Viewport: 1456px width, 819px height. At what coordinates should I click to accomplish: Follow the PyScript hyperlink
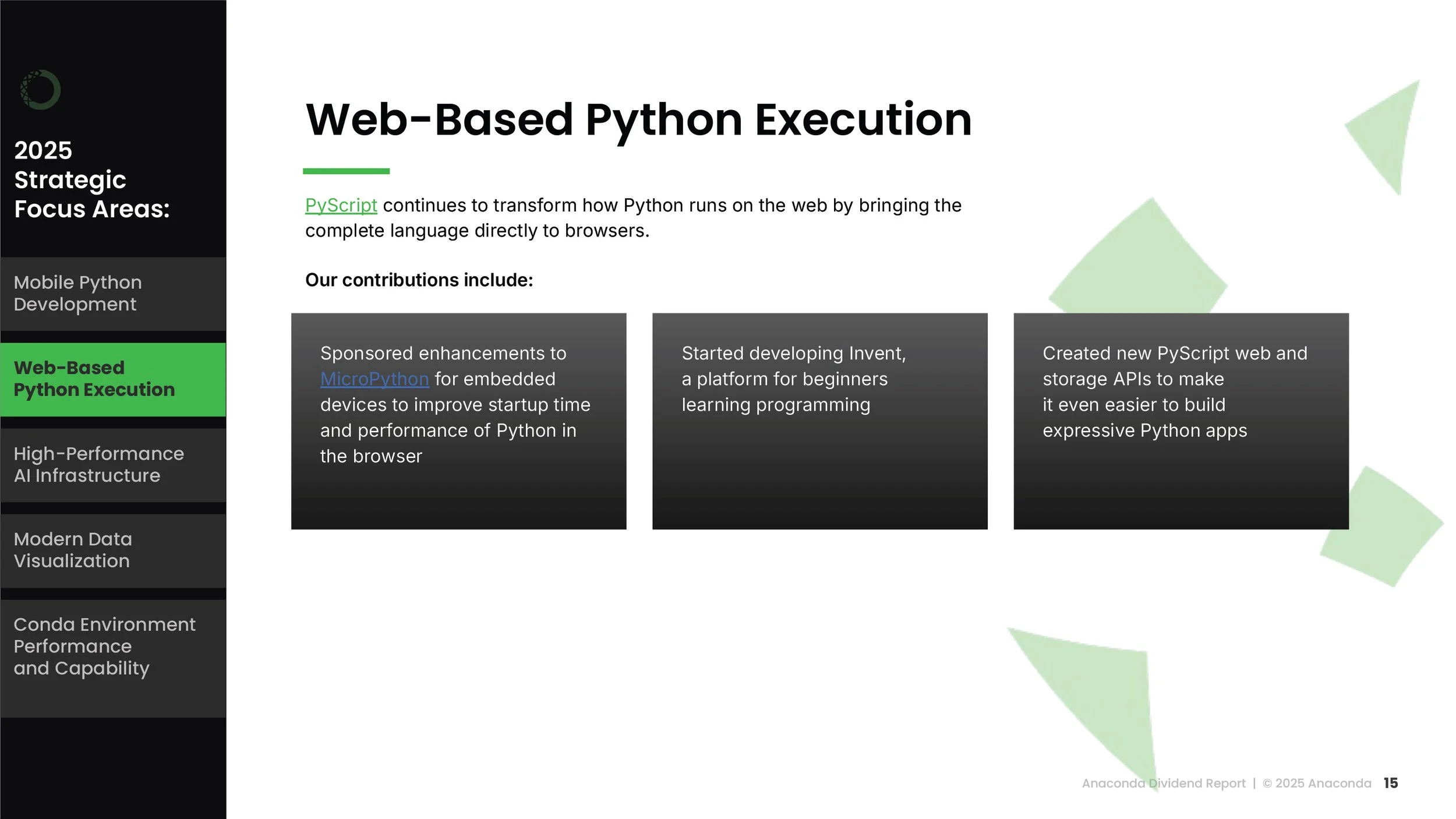coord(341,206)
